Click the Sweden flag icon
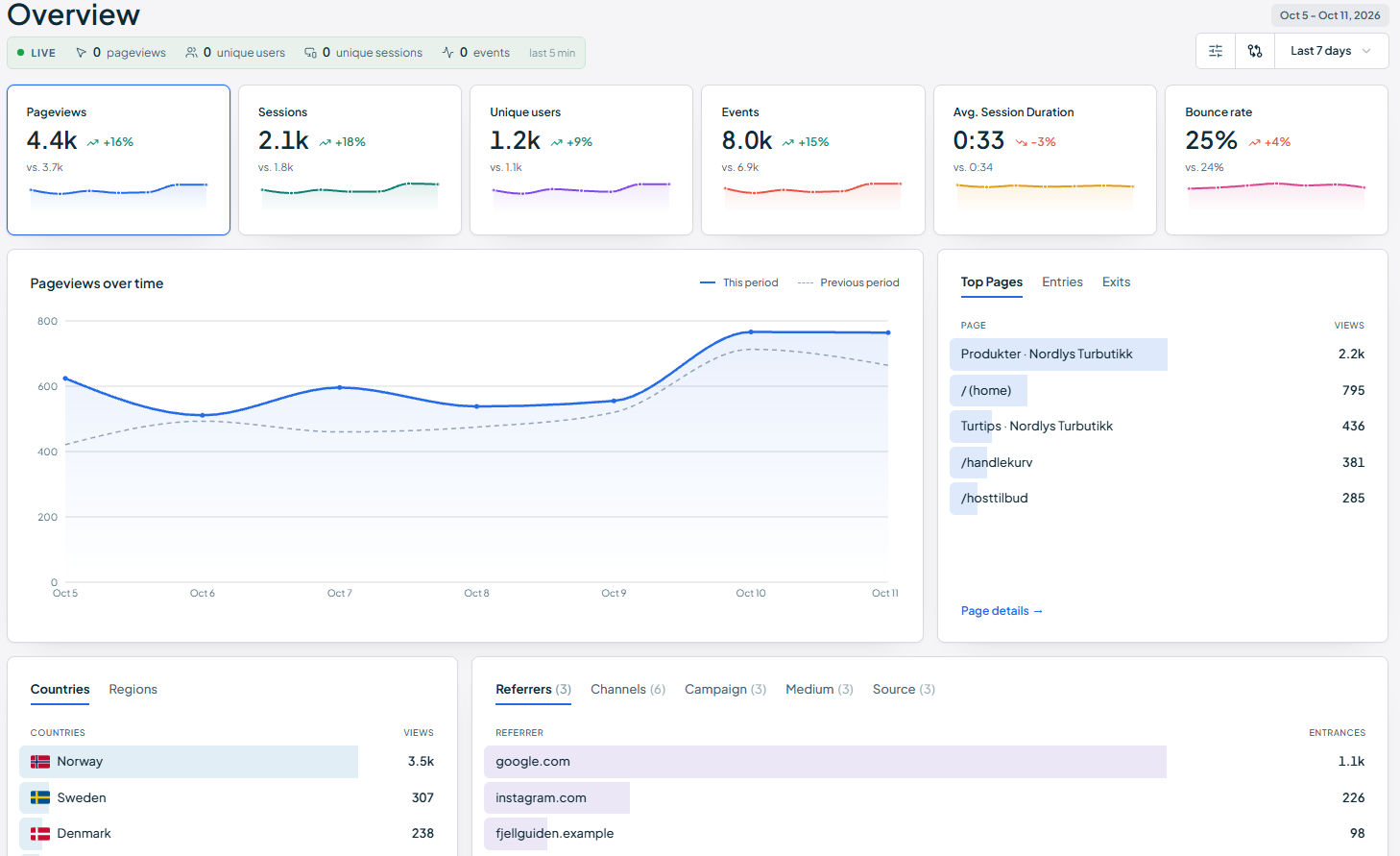The image size is (1400, 856). (40, 797)
